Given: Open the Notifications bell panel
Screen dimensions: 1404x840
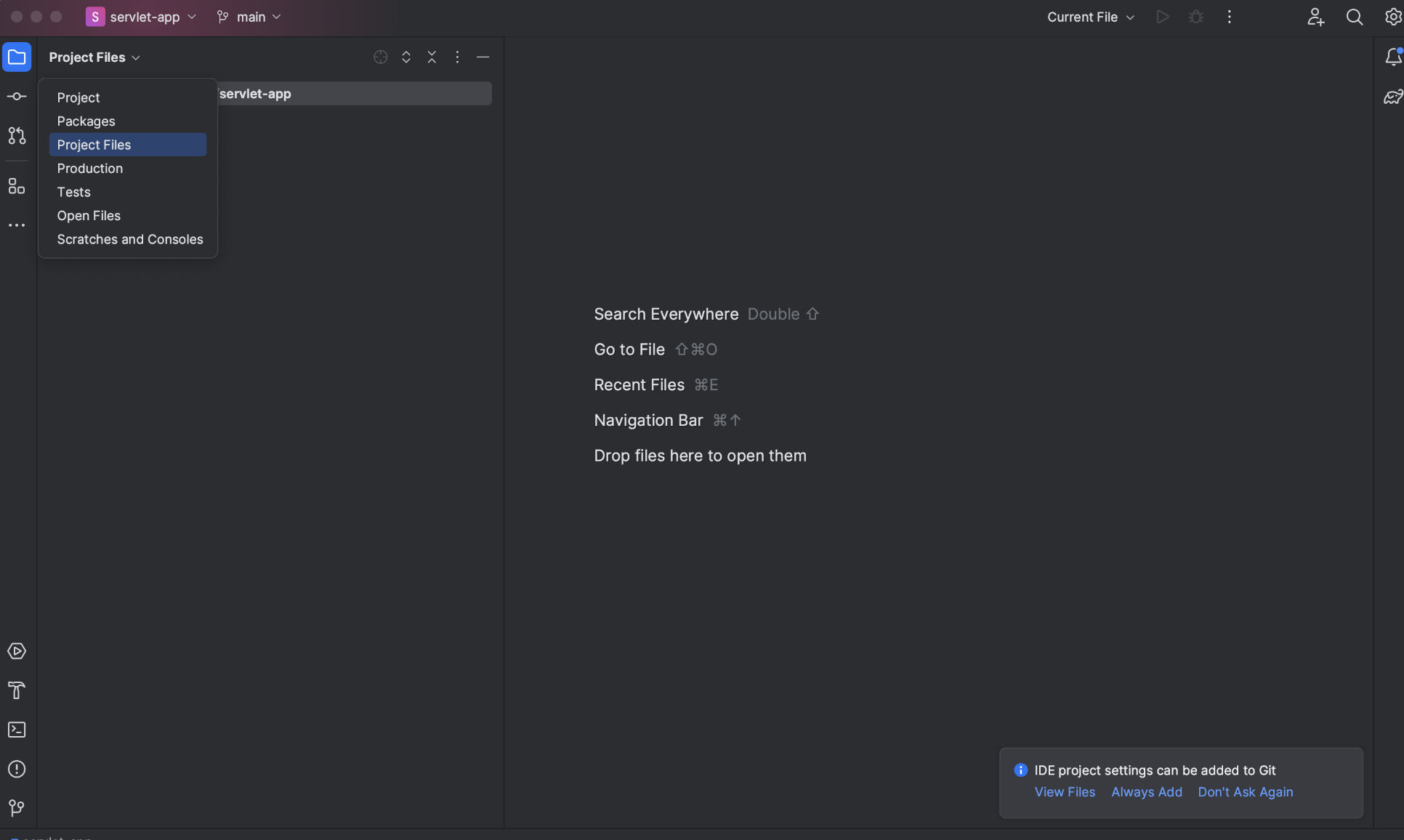Looking at the screenshot, I should pyautogui.click(x=1392, y=57).
